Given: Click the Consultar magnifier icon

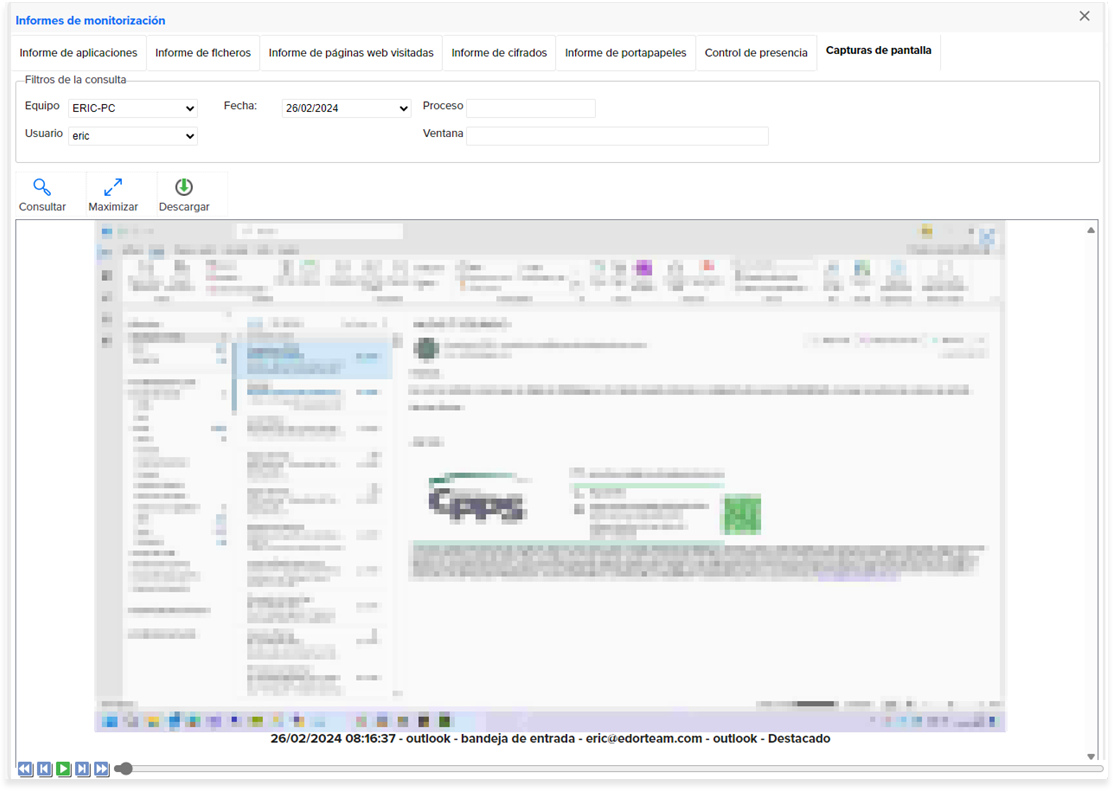Looking at the screenshot, I should tap(42, 187).
